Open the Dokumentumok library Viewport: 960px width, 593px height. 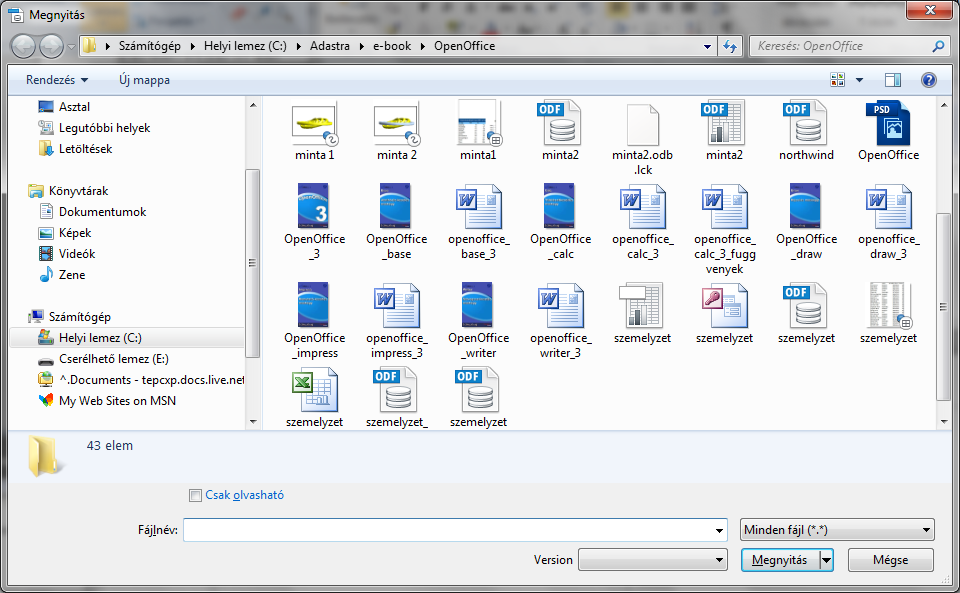coord(92,212)
